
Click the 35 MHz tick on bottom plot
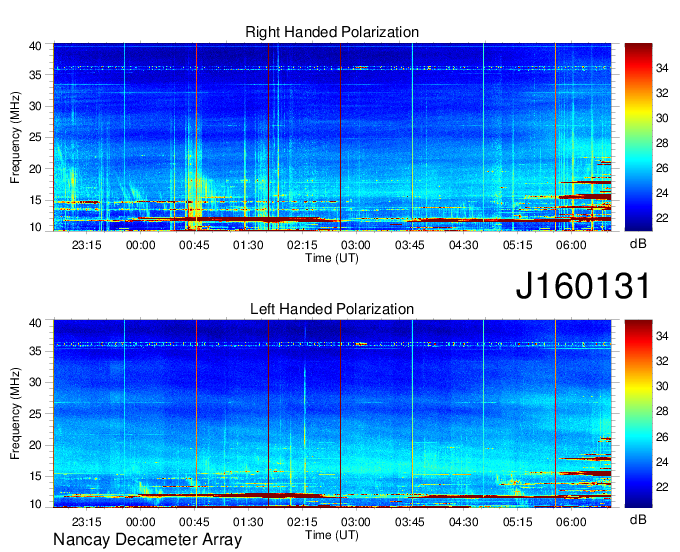pyautogui.click(x=35, y=352)
